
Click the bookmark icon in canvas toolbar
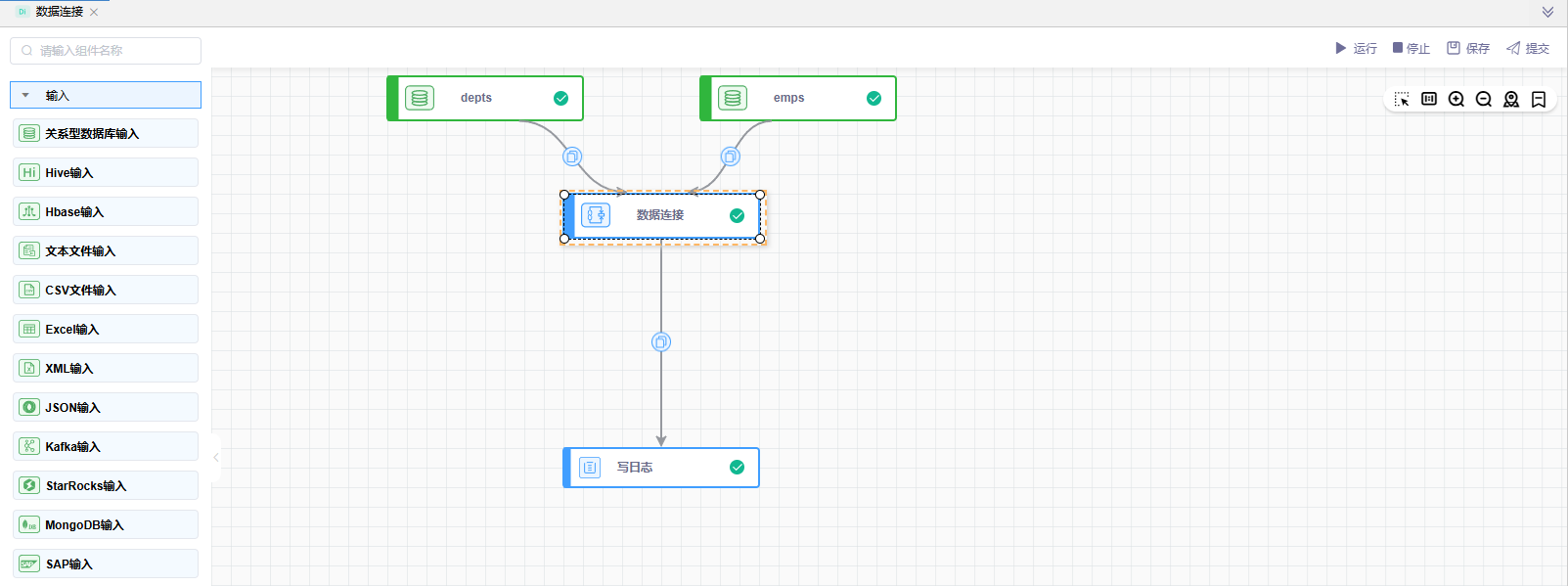point(1539,100)
